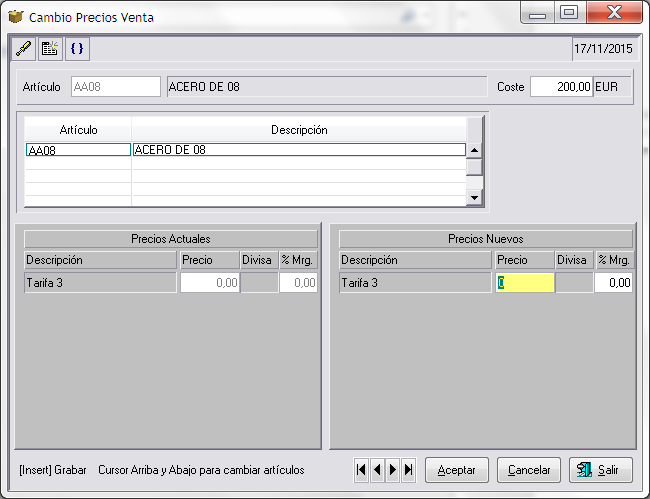Click the Divisa field in Precios Nuevos

pos(574,283)
